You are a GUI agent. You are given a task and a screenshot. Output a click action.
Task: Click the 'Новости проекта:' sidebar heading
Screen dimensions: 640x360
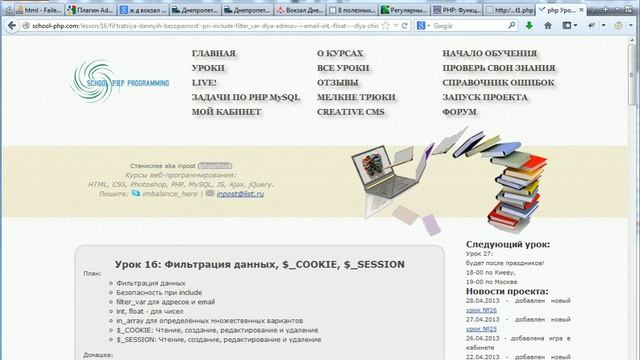[x=507, y=291]
